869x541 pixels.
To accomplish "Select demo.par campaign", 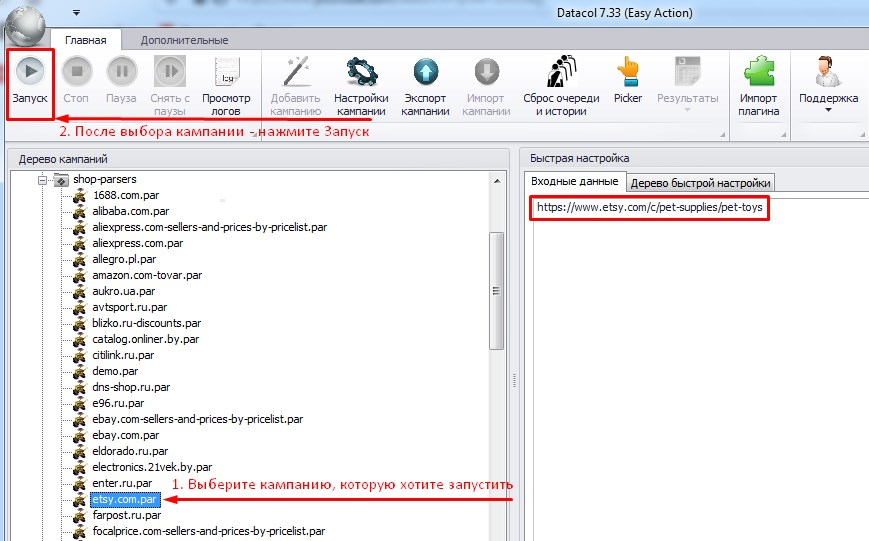I will coord(115,371).
